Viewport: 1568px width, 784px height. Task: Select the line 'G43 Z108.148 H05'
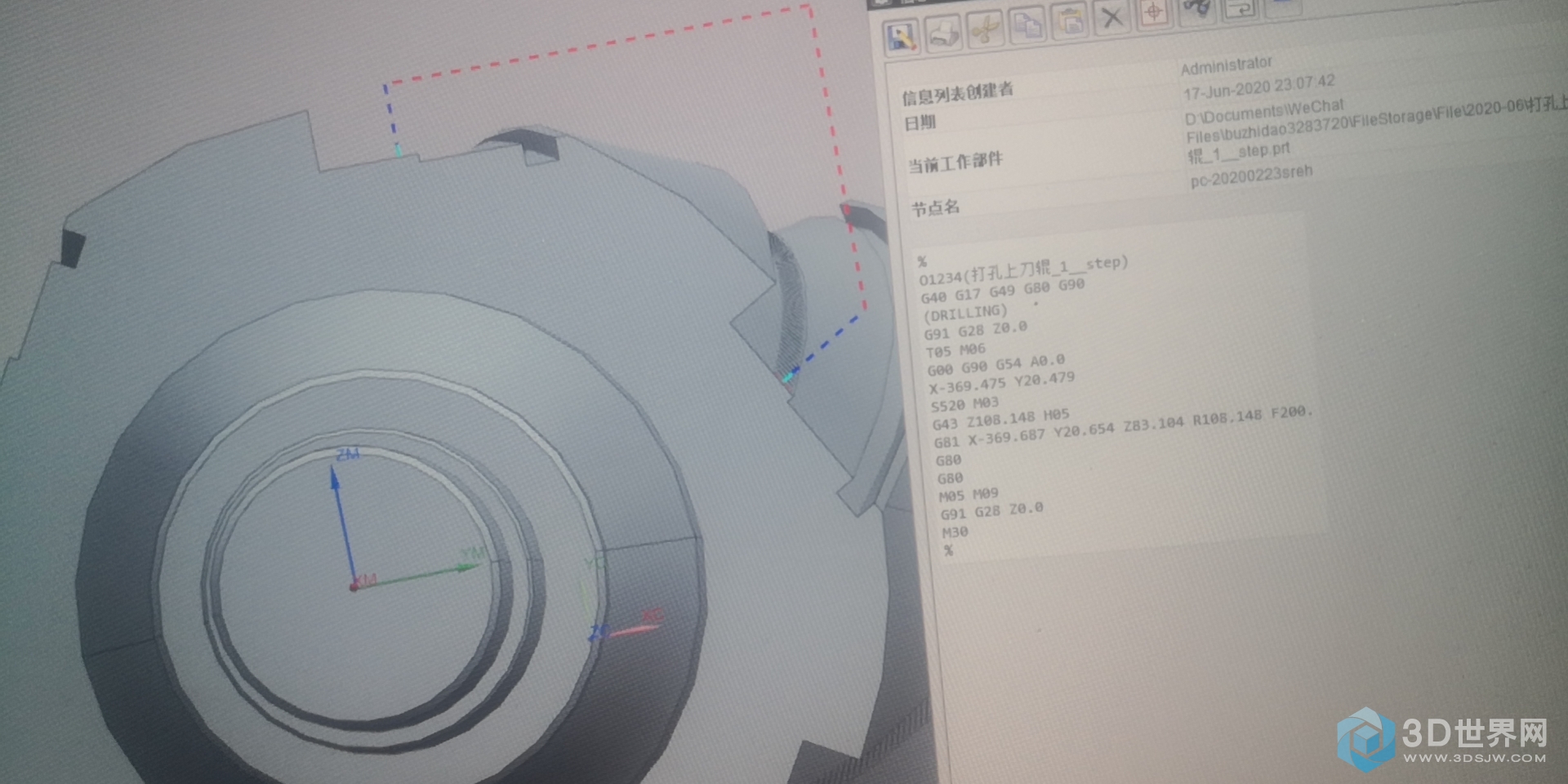(x=1001, y=420)
